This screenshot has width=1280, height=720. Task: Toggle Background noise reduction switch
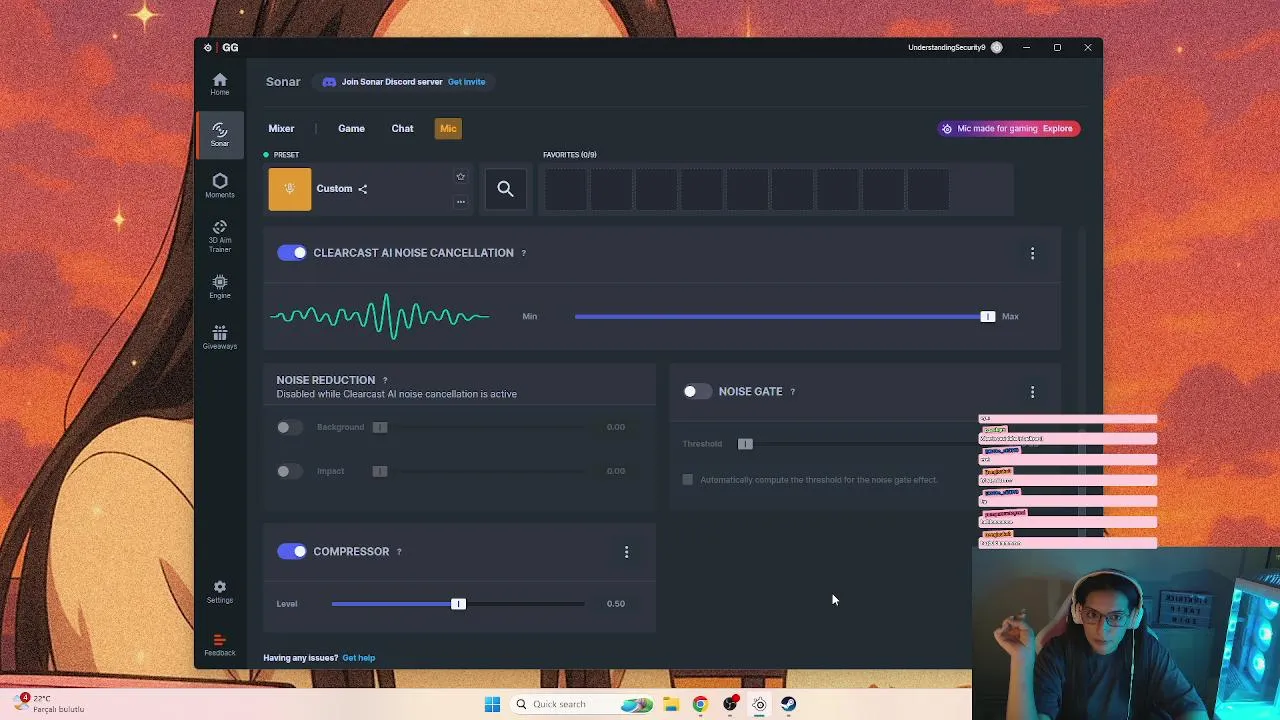click(289, 427)
